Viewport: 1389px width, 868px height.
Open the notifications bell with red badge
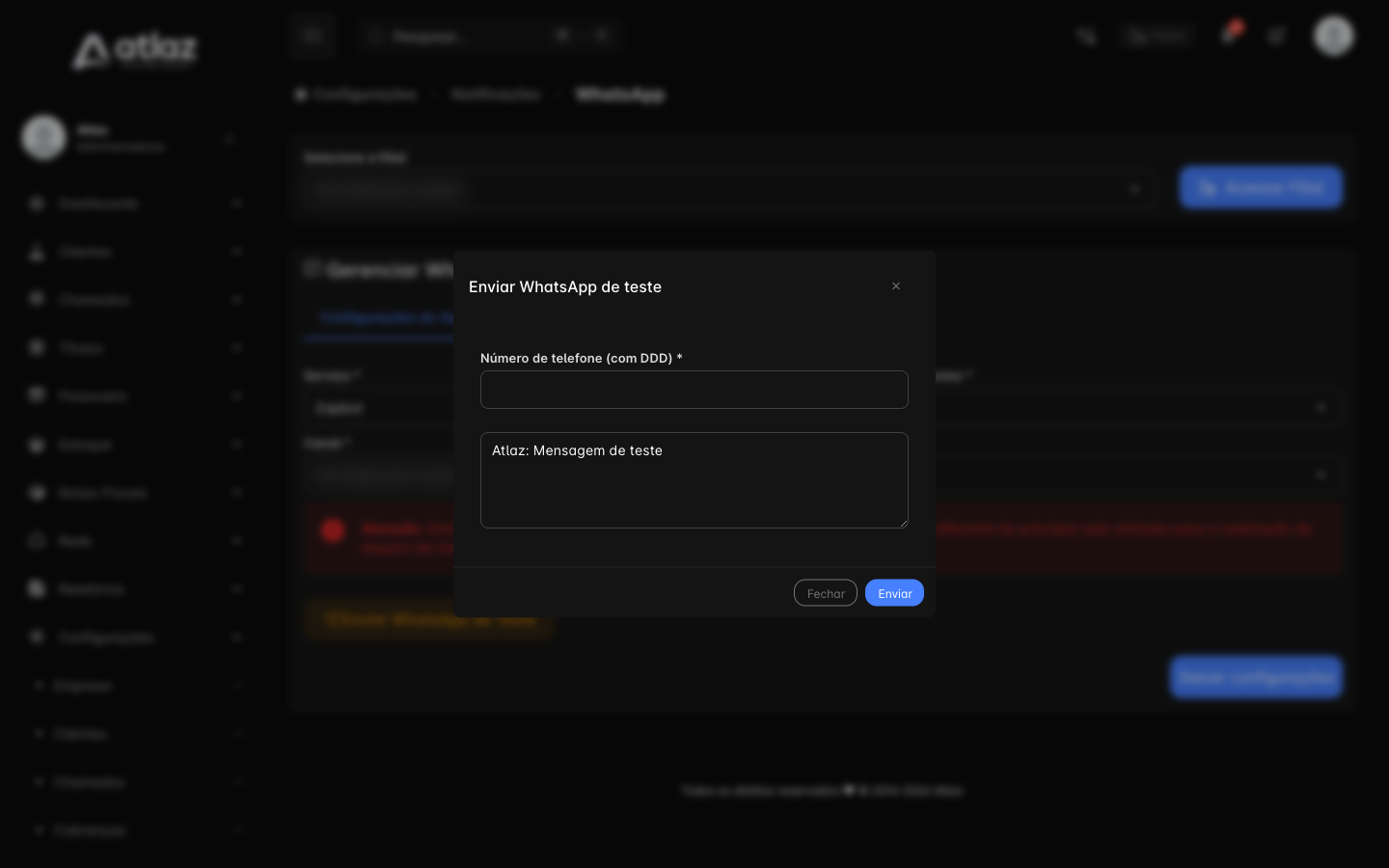click(1229, 35)
